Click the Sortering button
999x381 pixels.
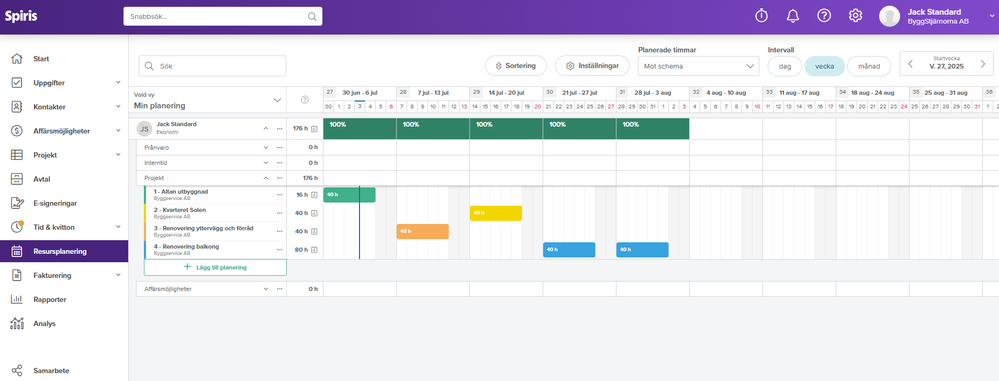(515, 66)
